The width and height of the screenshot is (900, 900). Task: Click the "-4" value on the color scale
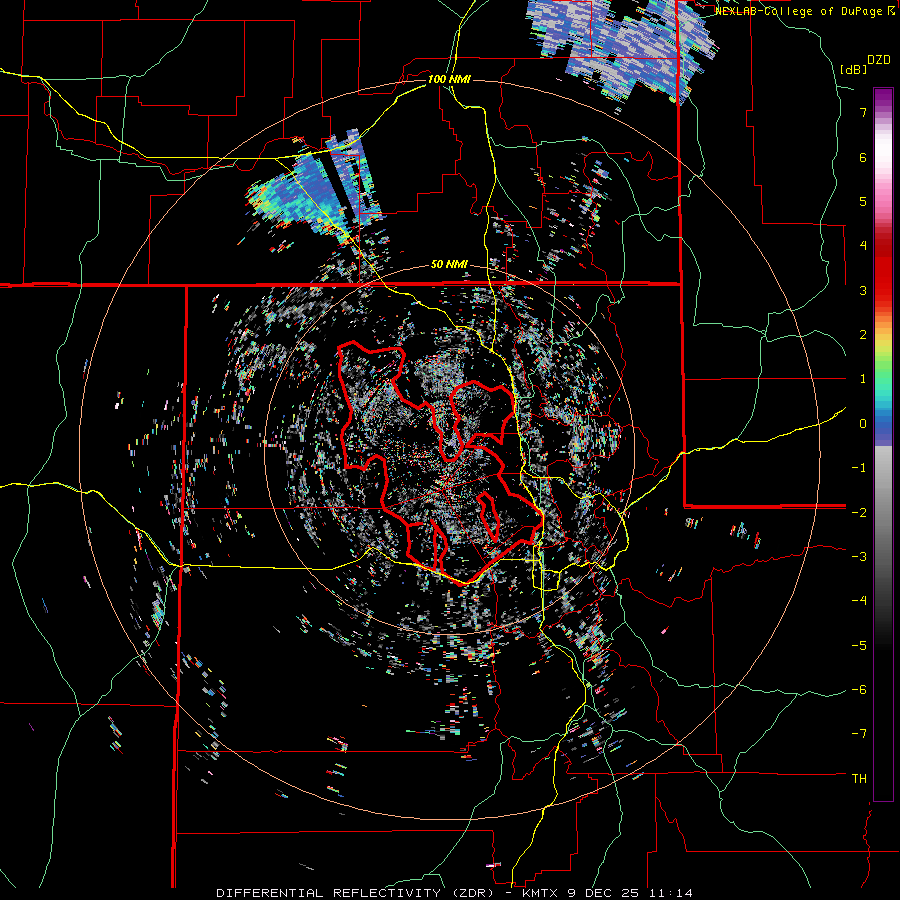tap(859, 601)
